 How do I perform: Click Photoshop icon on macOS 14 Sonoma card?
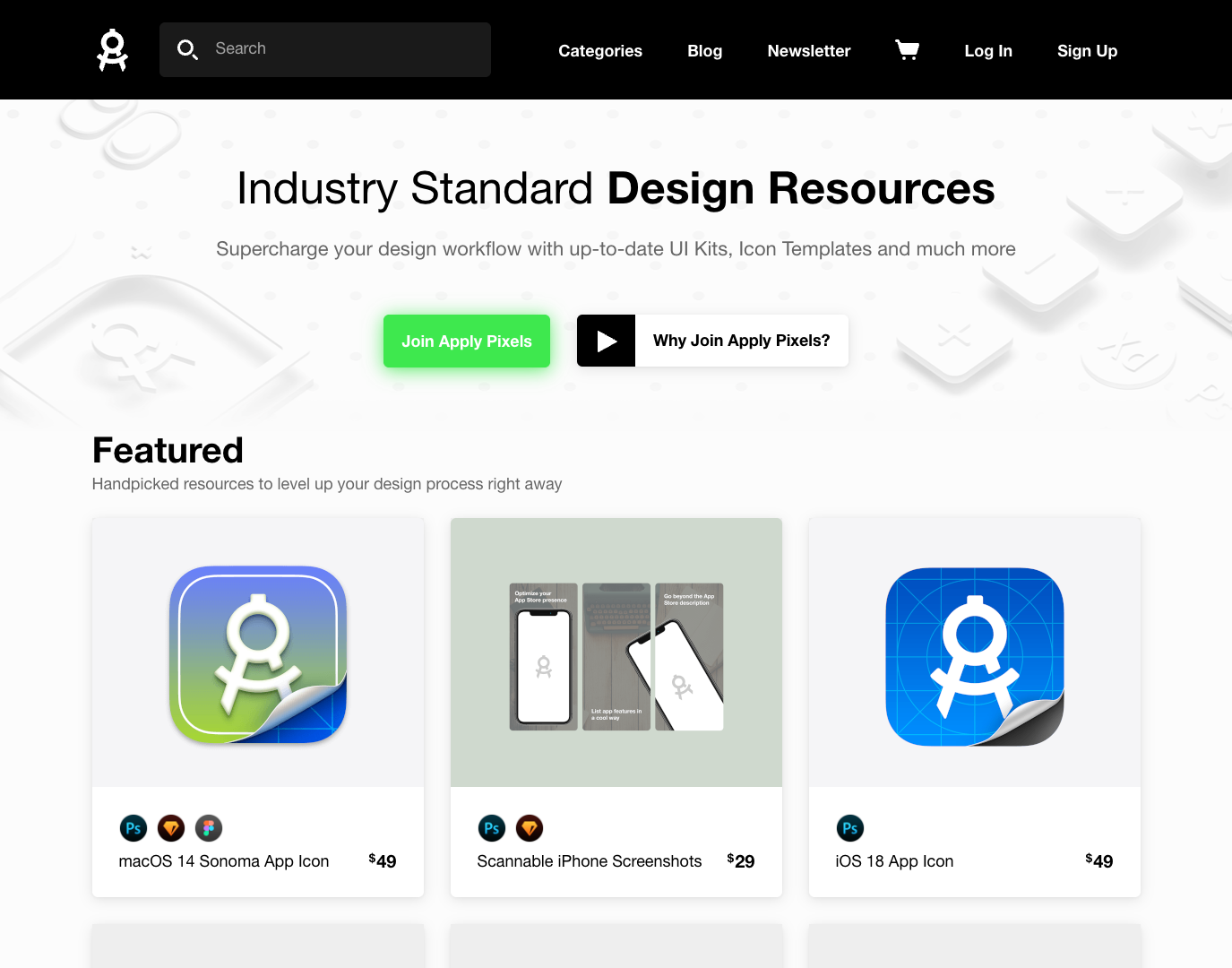(134, 828)
